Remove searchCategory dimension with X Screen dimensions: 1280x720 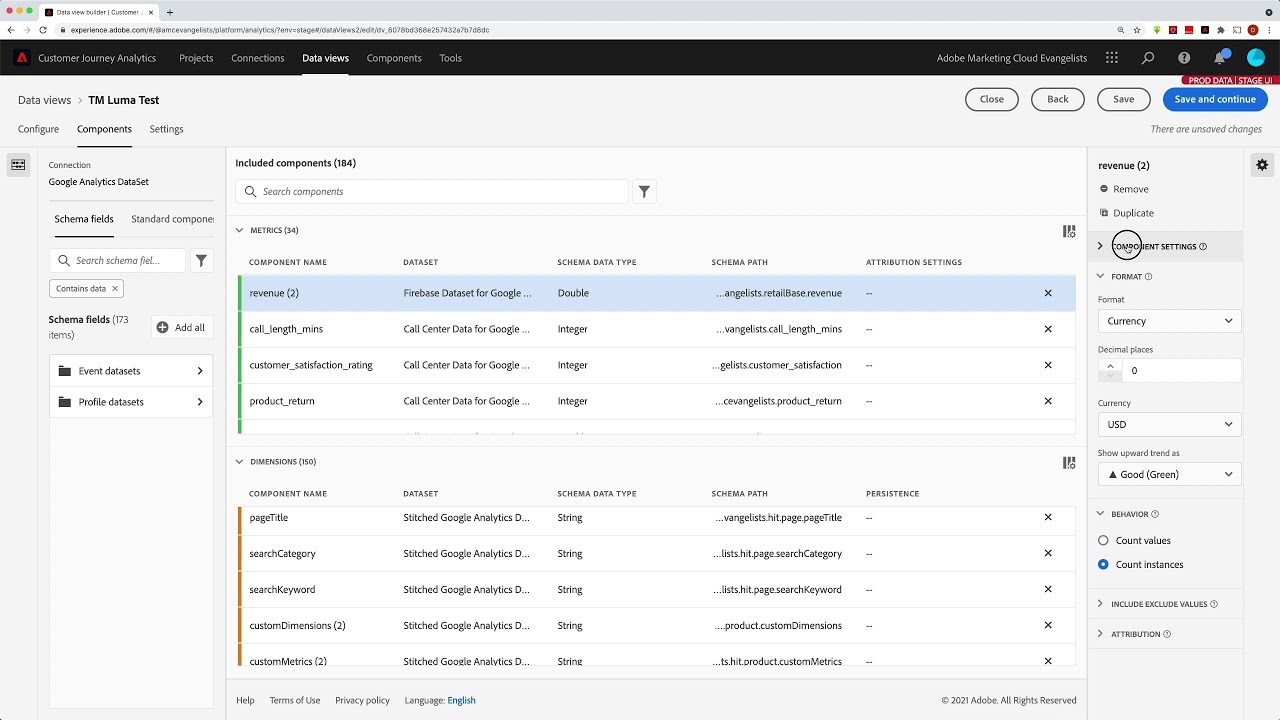coord(1048,553)
